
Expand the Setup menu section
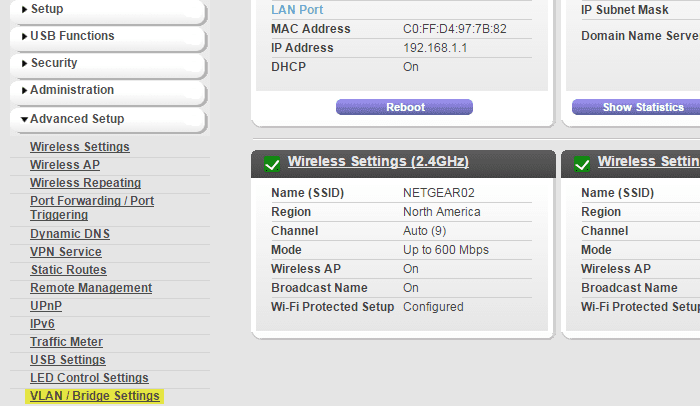click(107, 10)
